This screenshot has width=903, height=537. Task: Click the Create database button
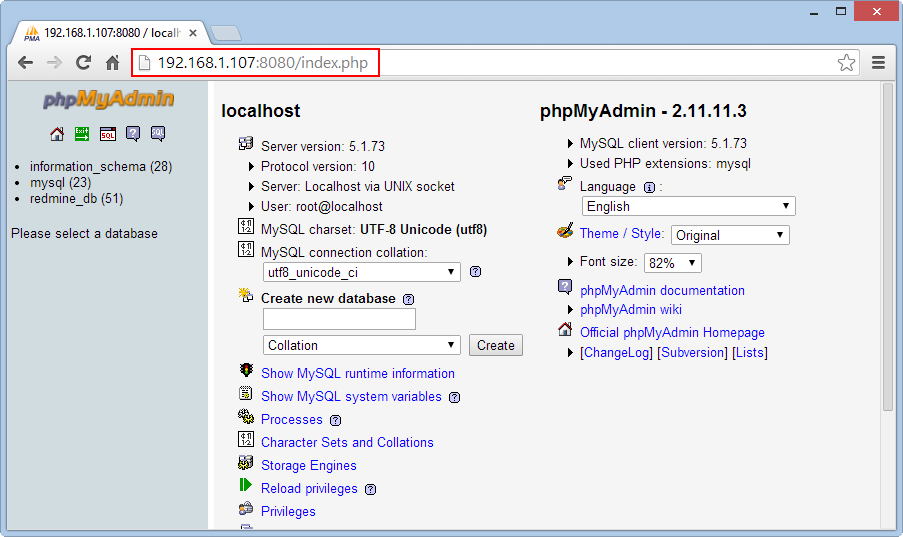pos(496,345)
